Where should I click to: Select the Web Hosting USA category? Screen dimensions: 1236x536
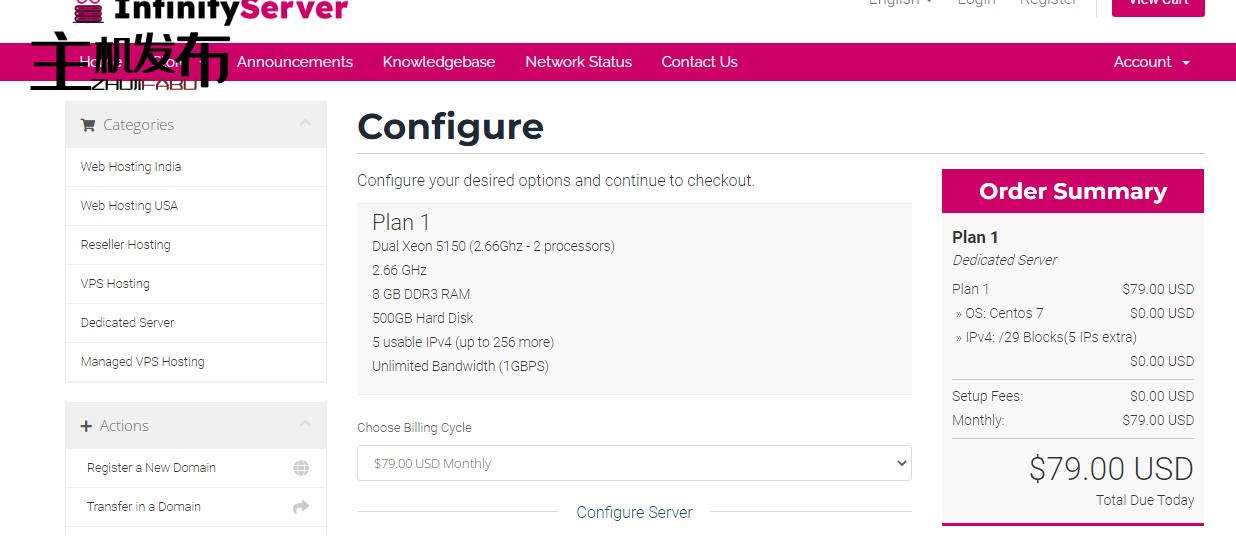129,206
